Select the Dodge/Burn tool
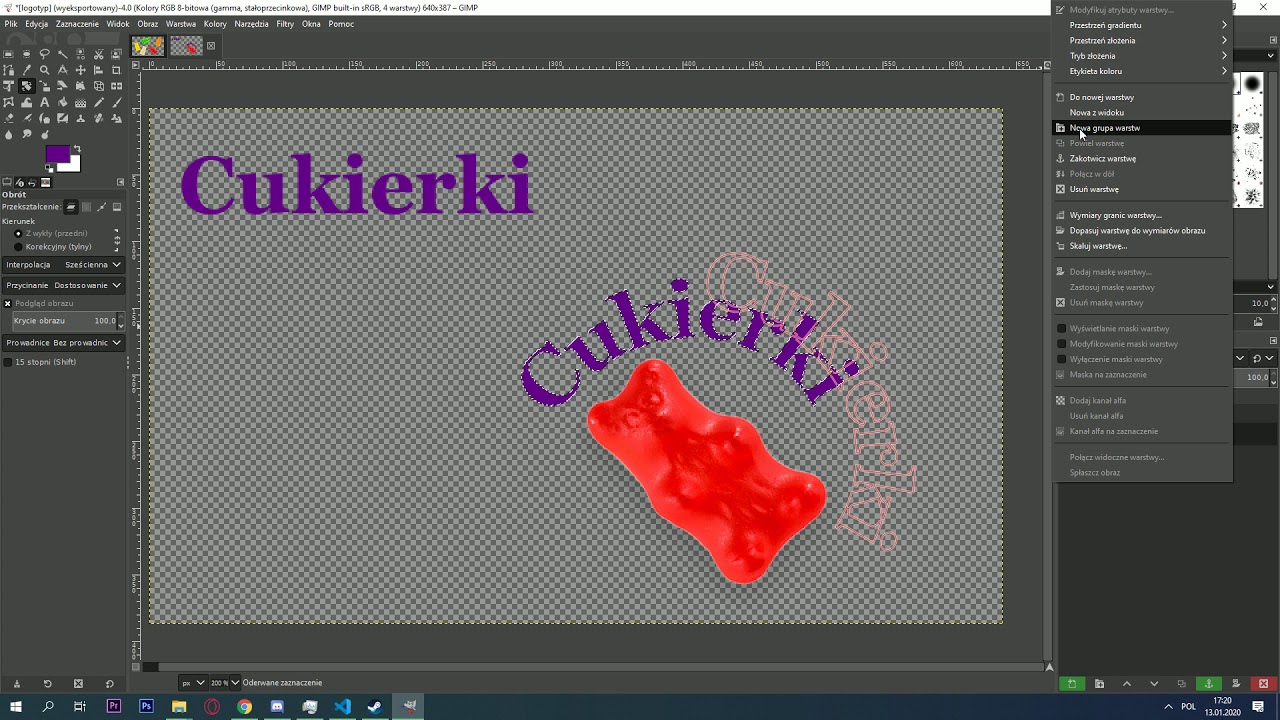1280x720 pixels. pyautogui.click(x=44, y=134)
